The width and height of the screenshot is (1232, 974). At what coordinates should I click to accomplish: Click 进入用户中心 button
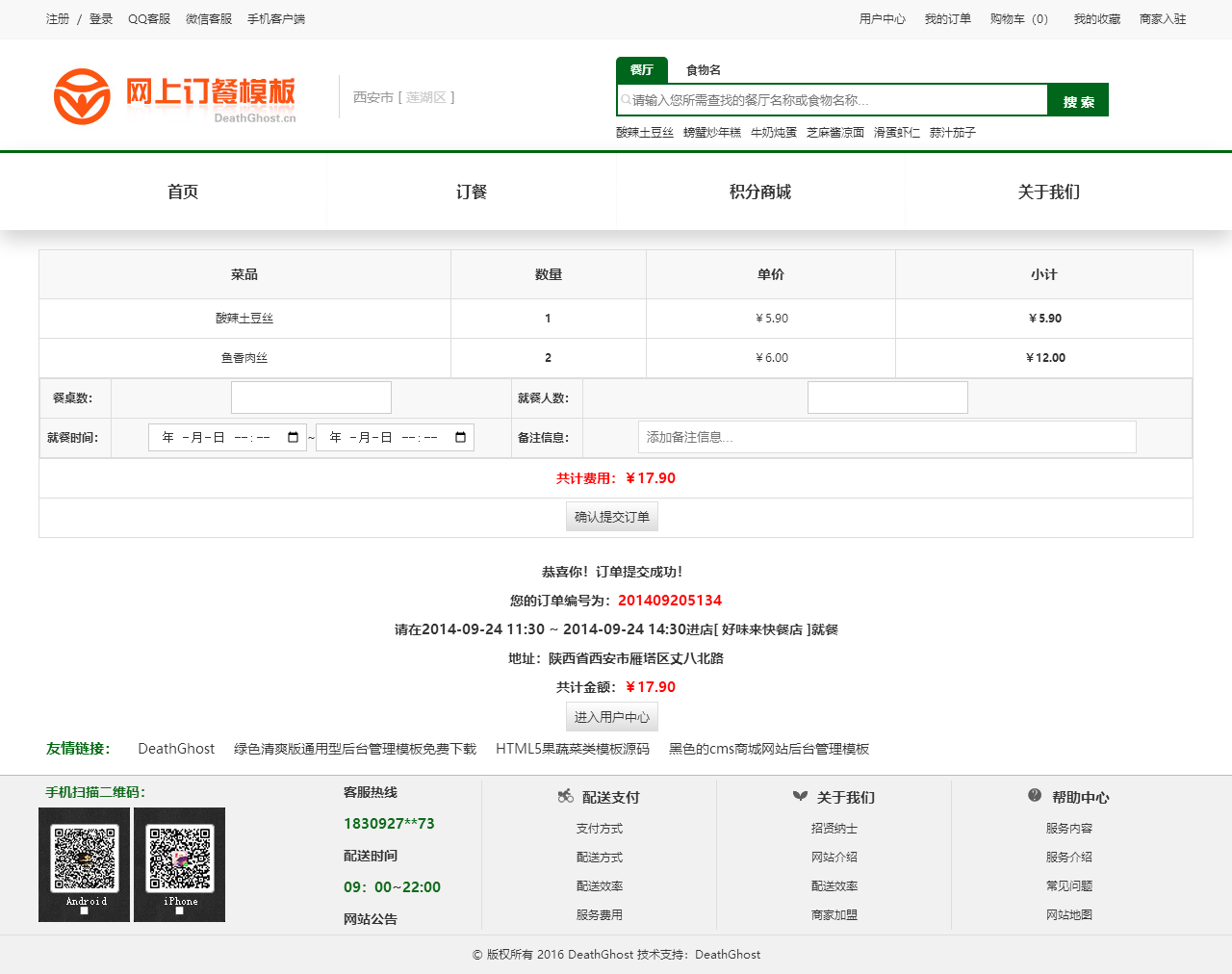click(x=612, y=717)
